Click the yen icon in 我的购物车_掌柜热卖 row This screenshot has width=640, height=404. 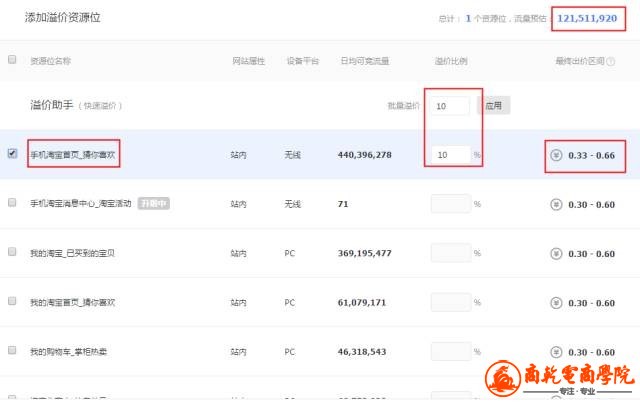(556, 352)
